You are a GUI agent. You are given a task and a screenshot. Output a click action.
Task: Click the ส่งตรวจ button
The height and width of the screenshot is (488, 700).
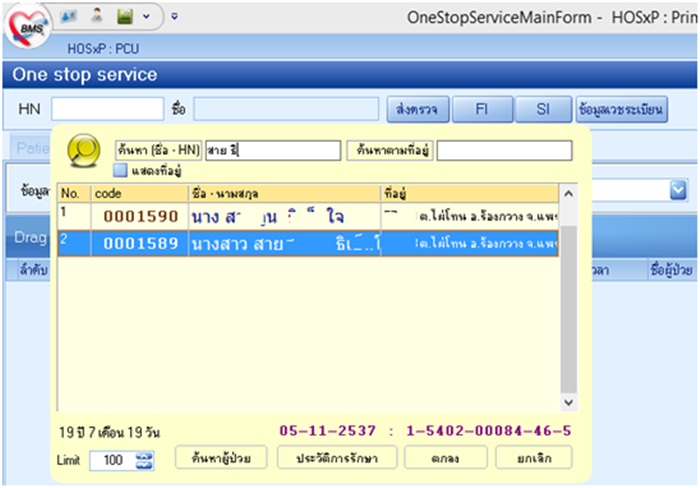[417, 109]
